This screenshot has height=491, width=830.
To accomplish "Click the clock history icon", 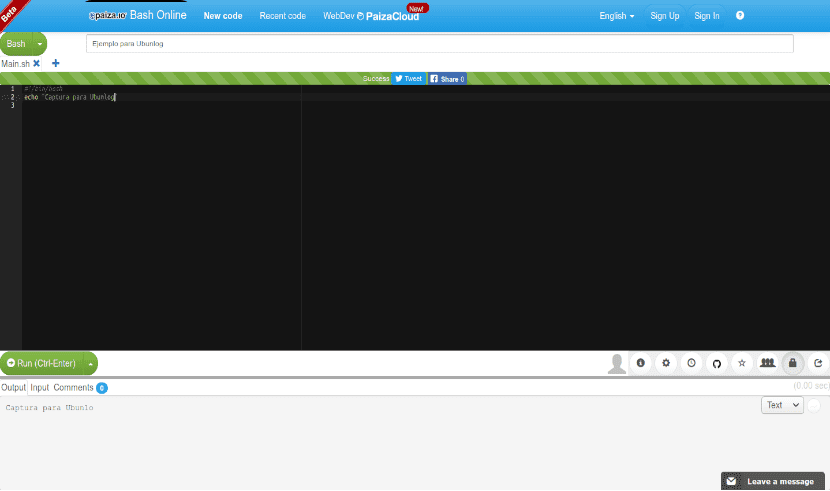I will click(691, 363).
